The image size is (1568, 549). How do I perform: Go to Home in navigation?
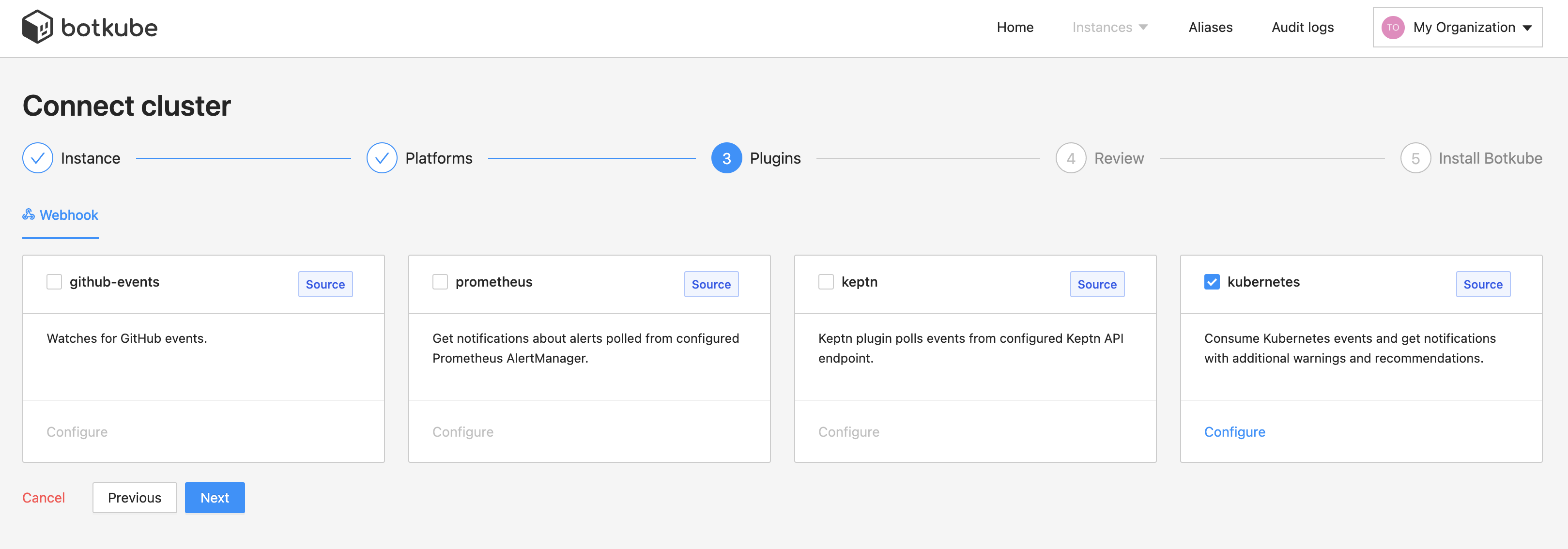click(1015, 28)
